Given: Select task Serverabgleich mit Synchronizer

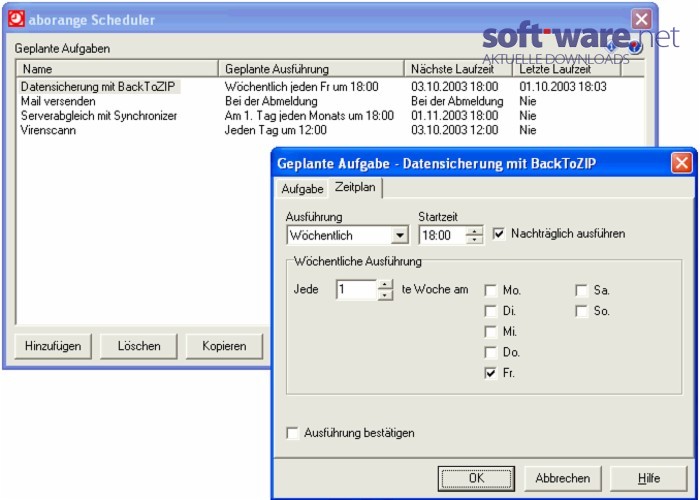Looking at the screenshot, I should tap(99, 116).
